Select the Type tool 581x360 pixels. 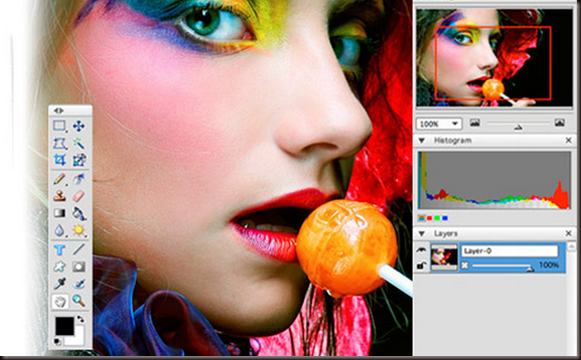(59, 250)
